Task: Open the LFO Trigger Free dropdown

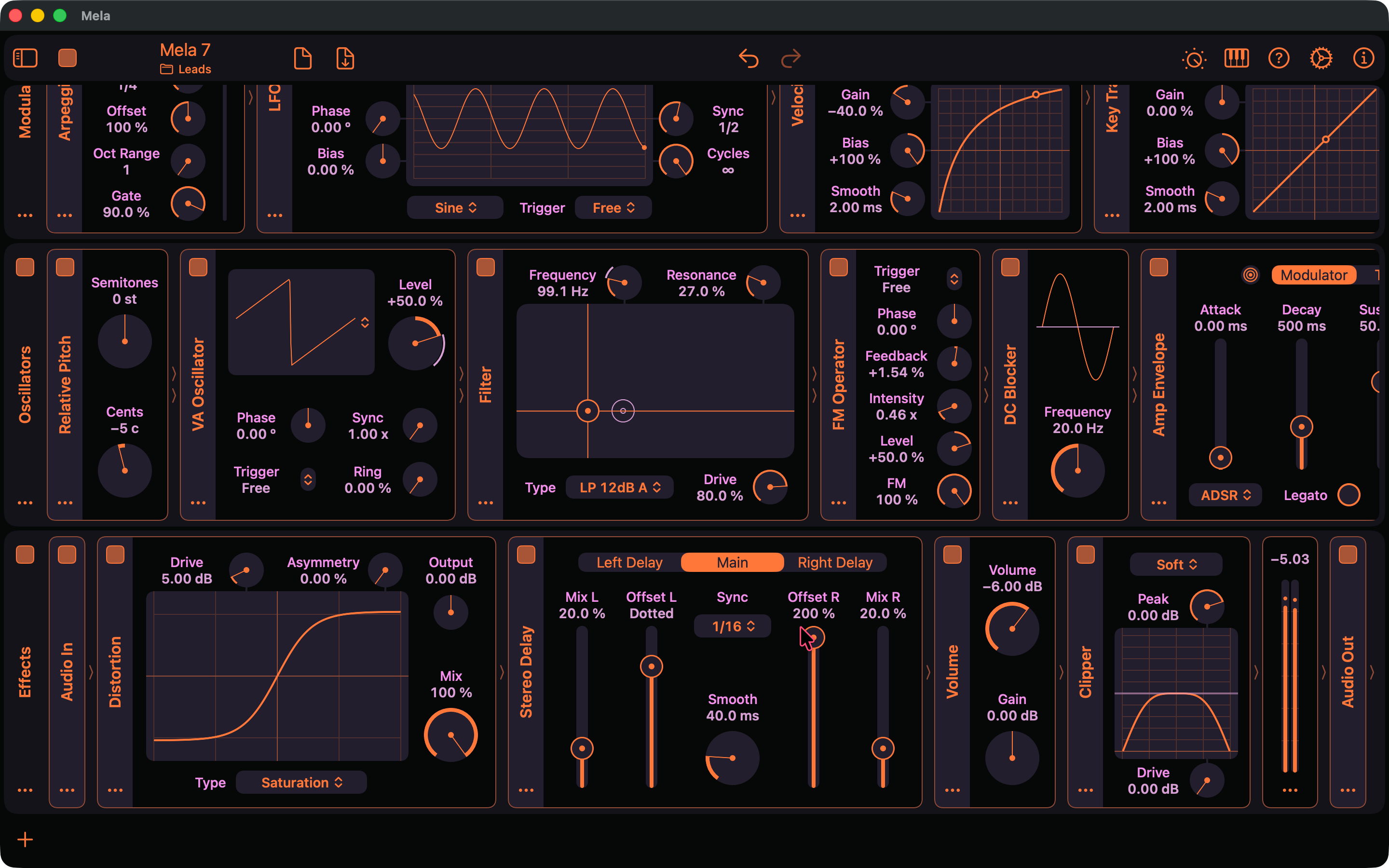Action: point(613,208)
